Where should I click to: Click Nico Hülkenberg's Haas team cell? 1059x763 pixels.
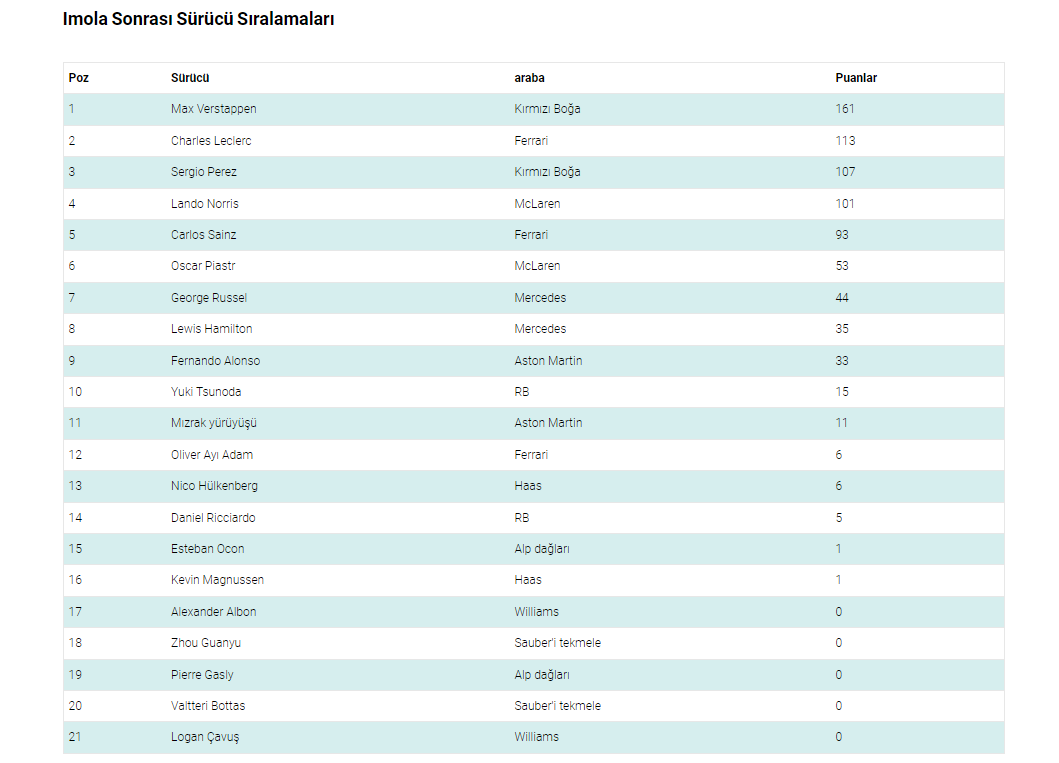click(528, 486)
